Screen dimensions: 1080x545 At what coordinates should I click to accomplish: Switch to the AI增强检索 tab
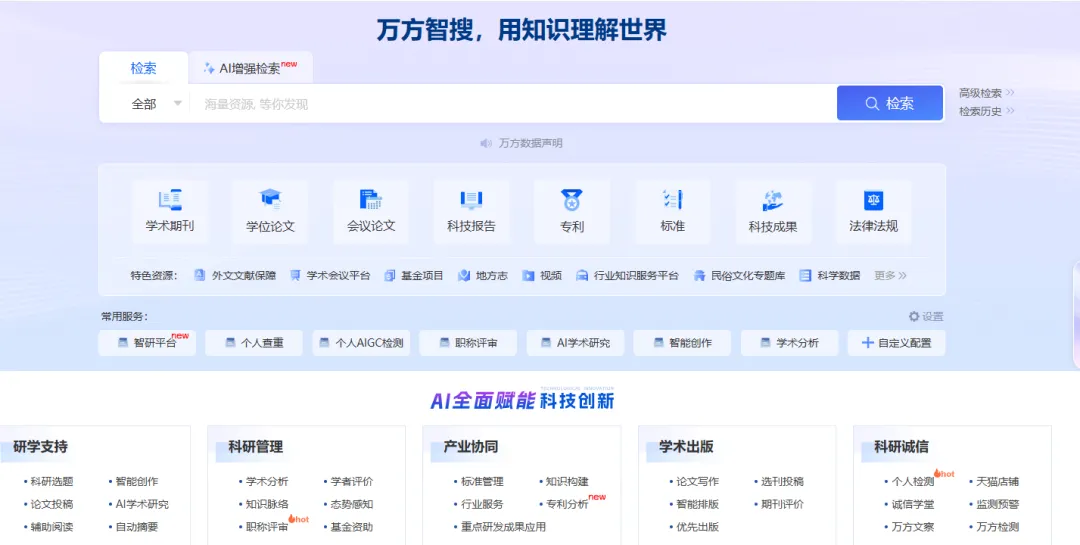click(251, 68)
